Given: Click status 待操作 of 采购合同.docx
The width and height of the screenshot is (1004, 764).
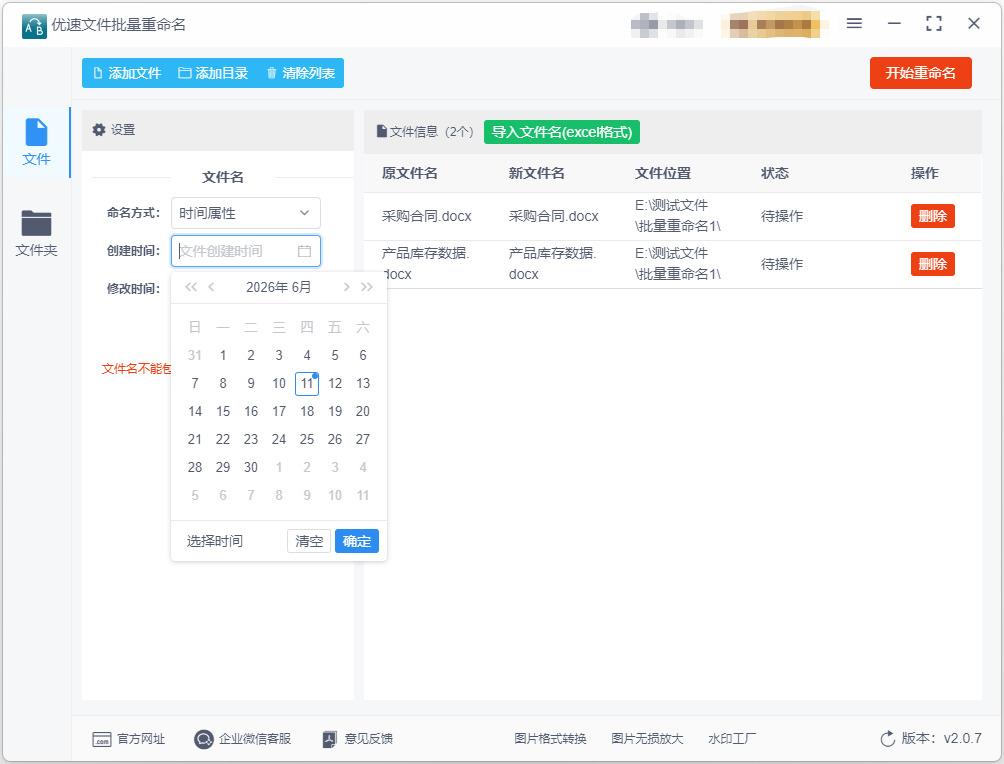Looking at the screenshot, I should pos(782,216).
